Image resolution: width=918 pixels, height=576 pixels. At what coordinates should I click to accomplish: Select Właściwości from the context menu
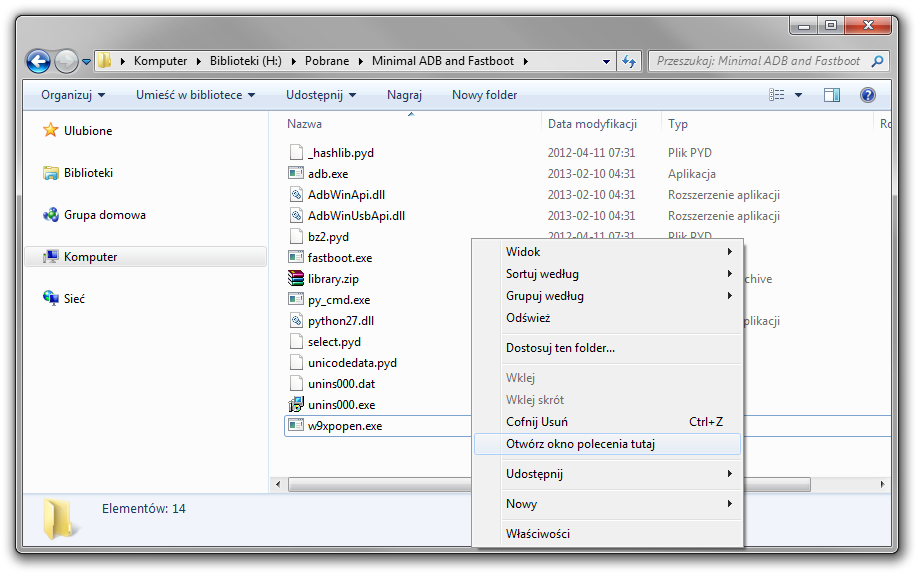click(x=538, y=534)
